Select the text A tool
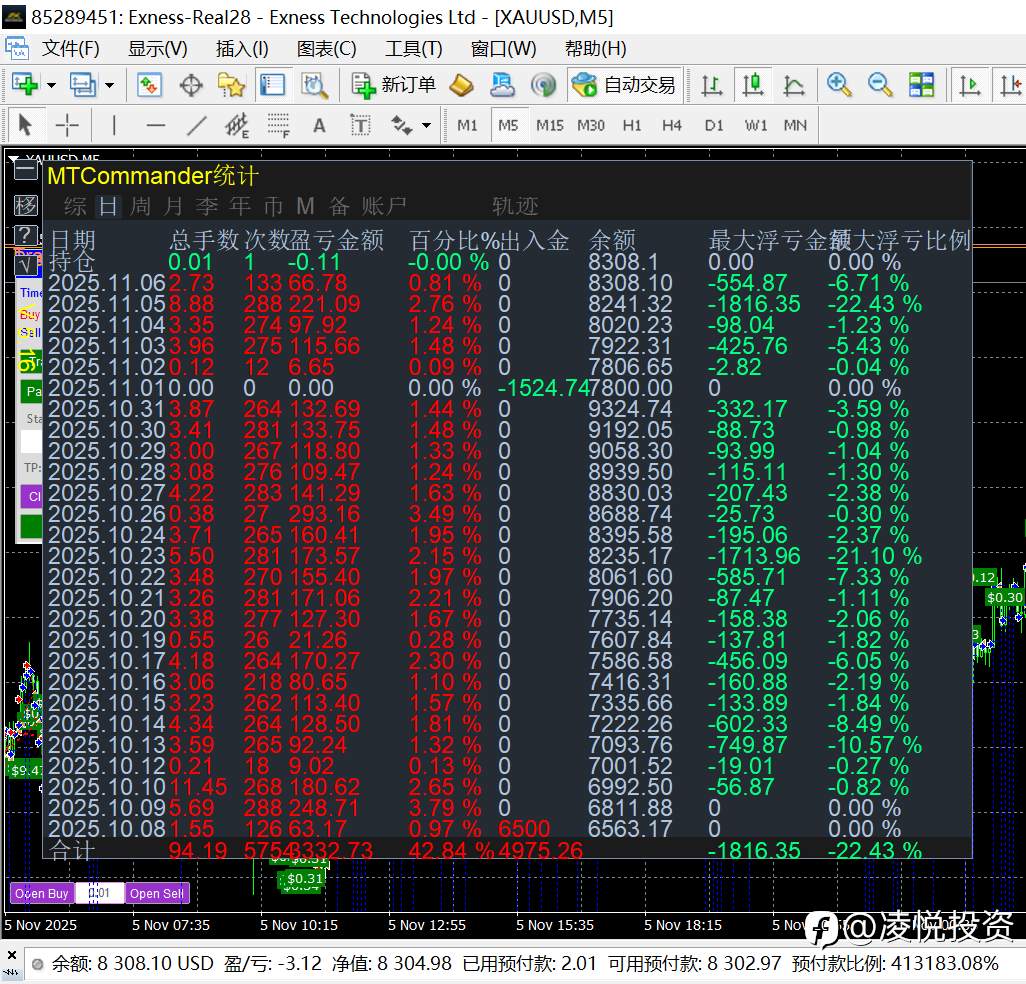Image resolution: width=1026 pixels, height=984 pixels. (319, 125)
